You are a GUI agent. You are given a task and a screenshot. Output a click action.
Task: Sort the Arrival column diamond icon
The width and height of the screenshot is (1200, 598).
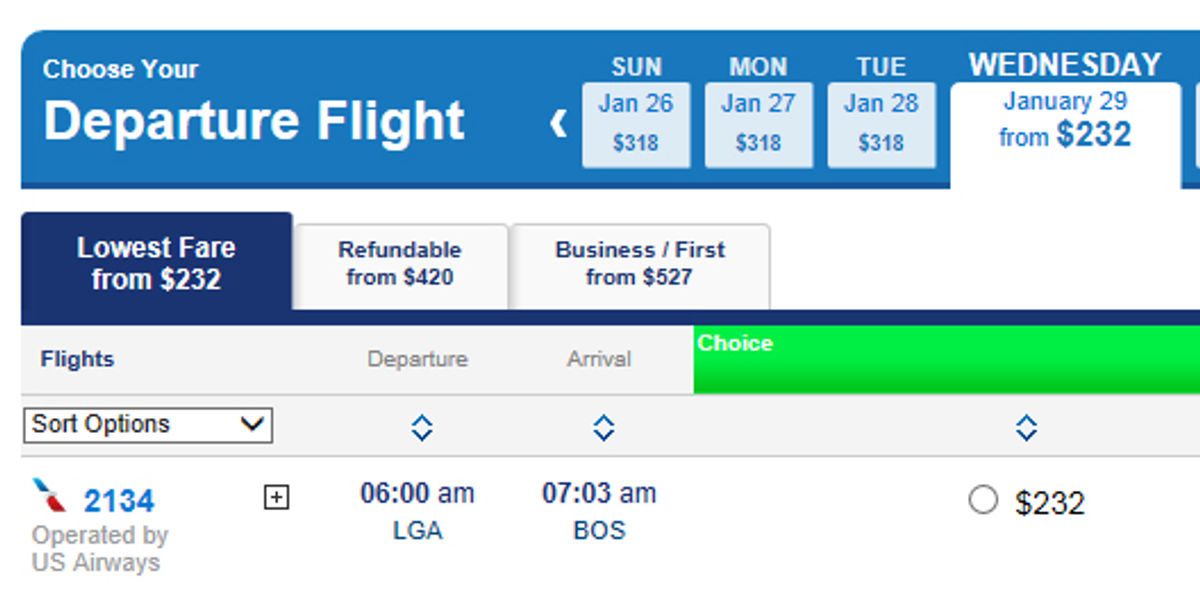(603, 427)
